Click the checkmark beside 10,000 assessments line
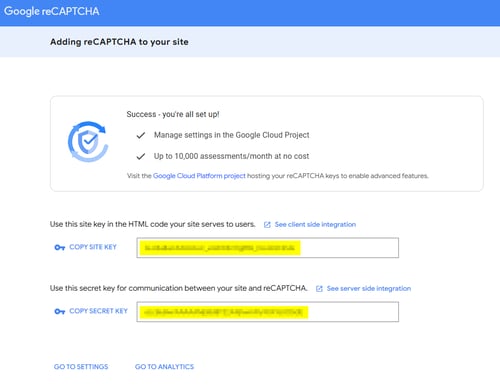 point(141,156)
